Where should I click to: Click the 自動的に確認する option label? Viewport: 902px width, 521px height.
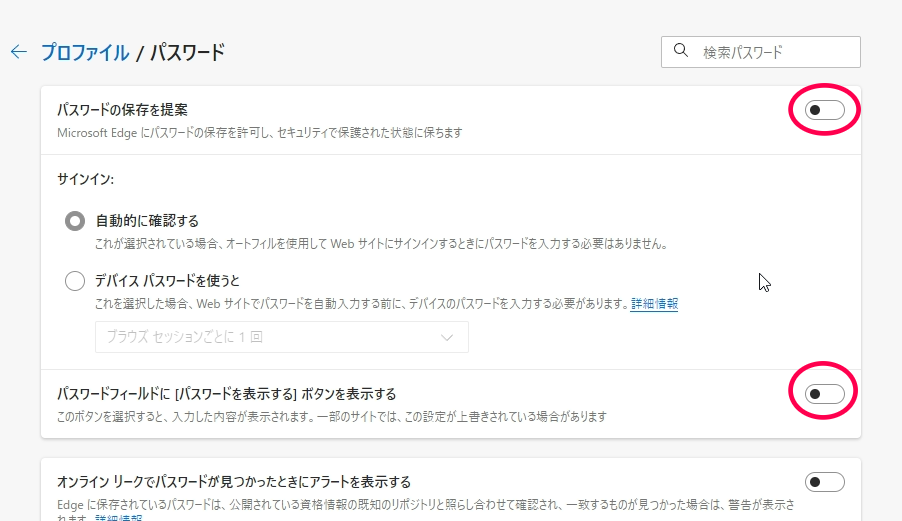point(147,220)
